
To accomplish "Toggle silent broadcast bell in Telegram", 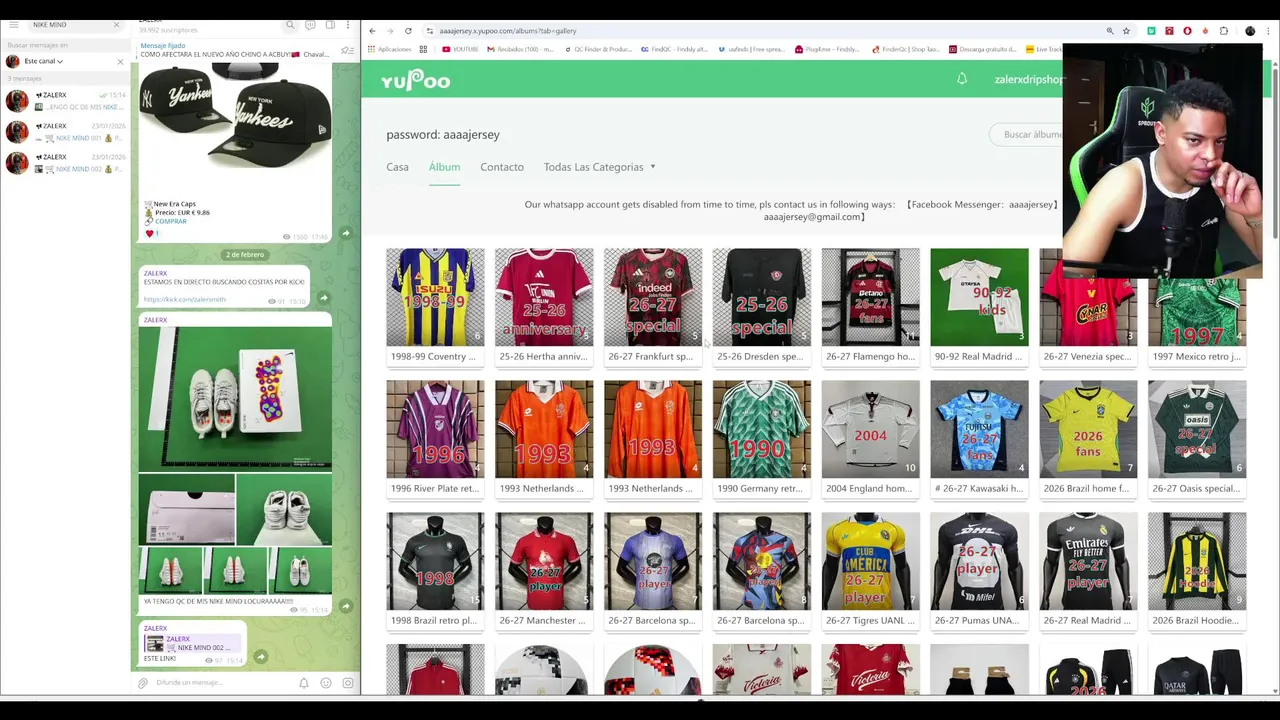I will click(x=304, y=683).
